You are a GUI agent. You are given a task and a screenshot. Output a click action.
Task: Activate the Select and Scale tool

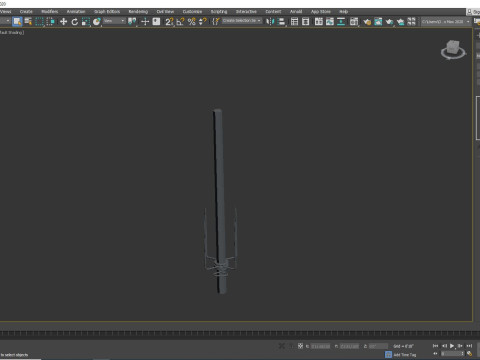(x=86, y=22)
